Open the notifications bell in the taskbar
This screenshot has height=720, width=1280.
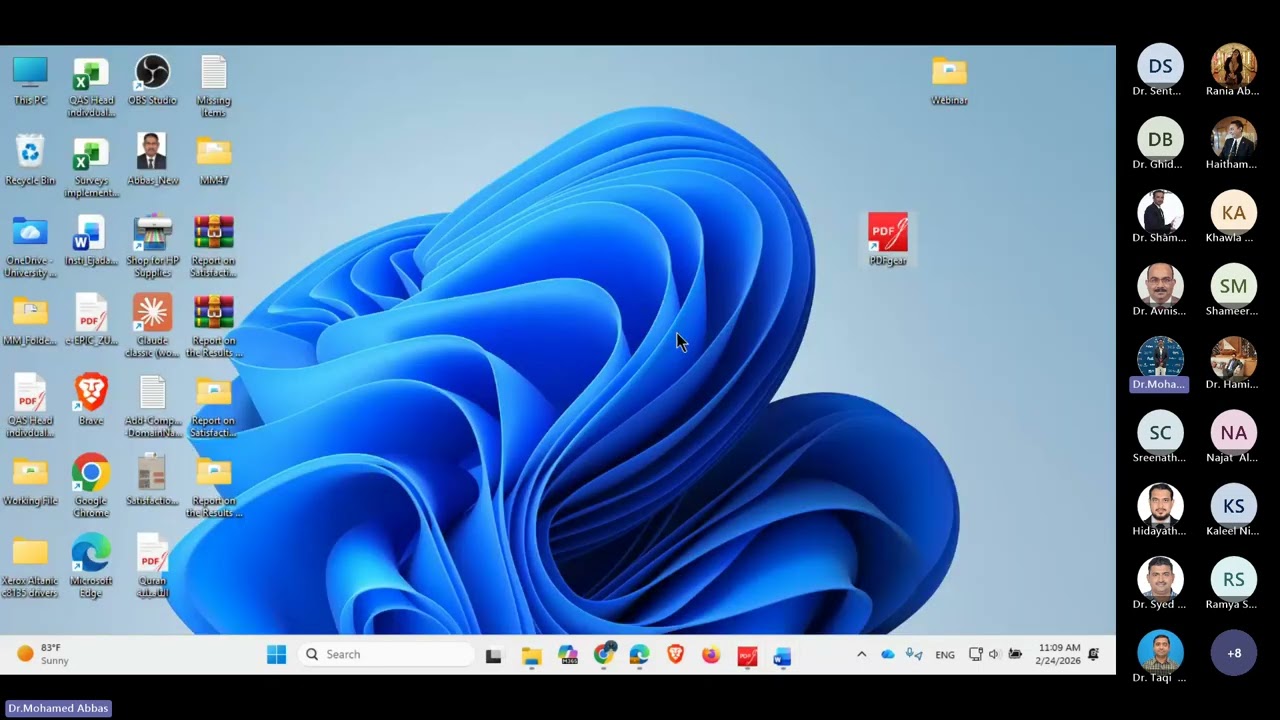pos(1094,655)
